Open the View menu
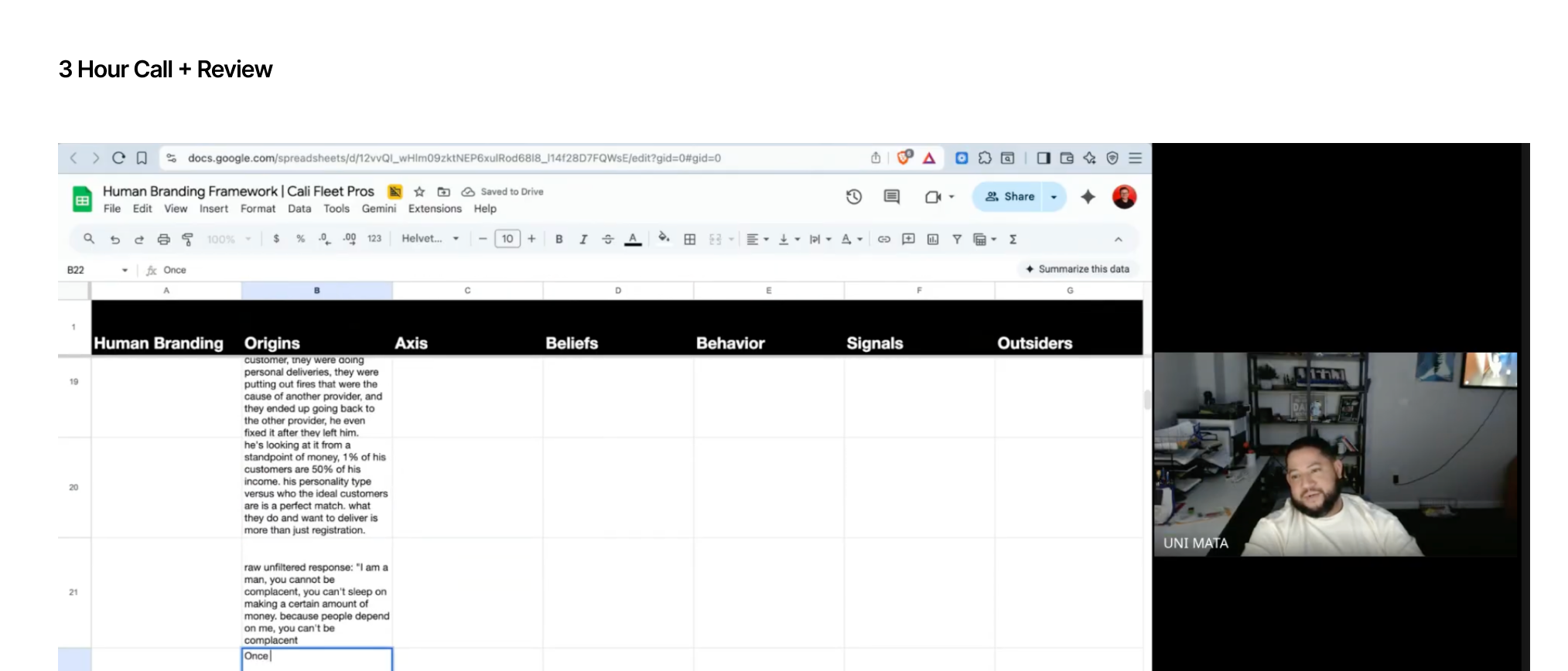 tap(176, 209)
